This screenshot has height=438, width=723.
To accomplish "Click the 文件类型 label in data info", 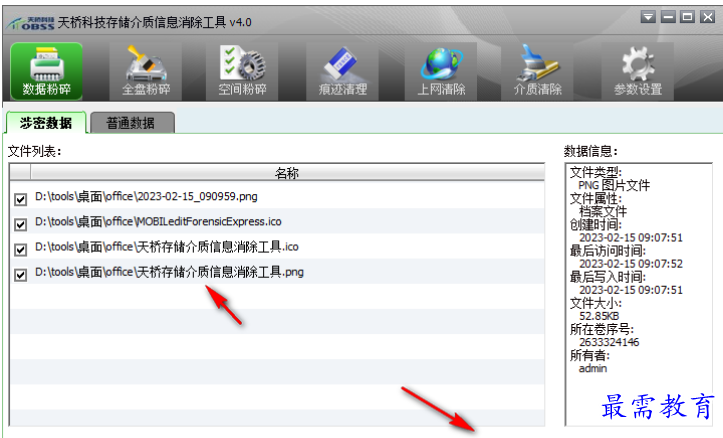I will pyautogui.click(x=596, y=172).
